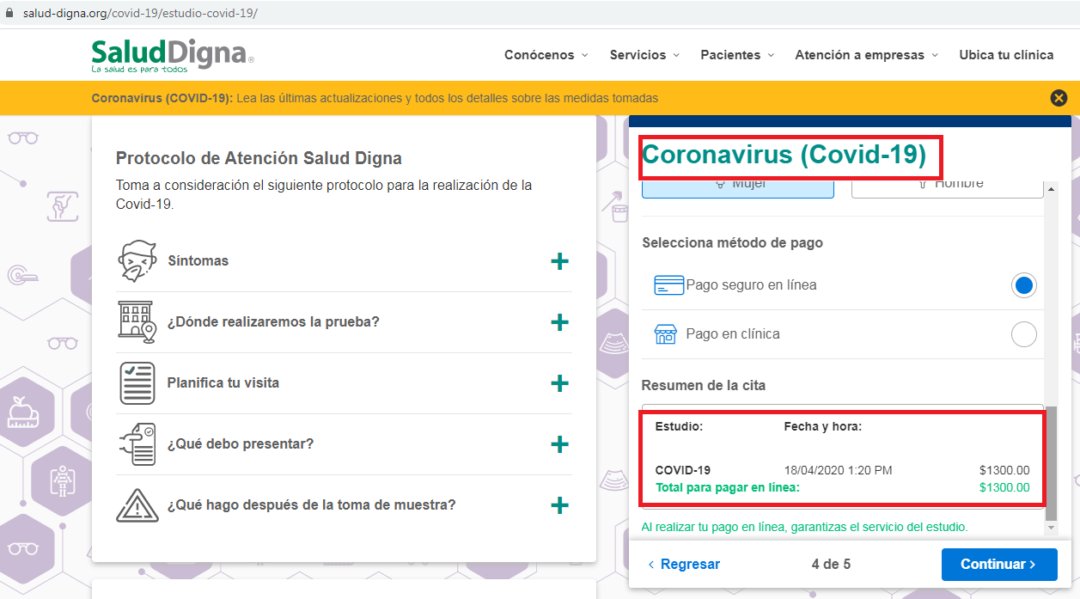Click the Protocolo de Atención Salud Digna heading
This screenshot has height=599, width=1080.
point(258,158)
